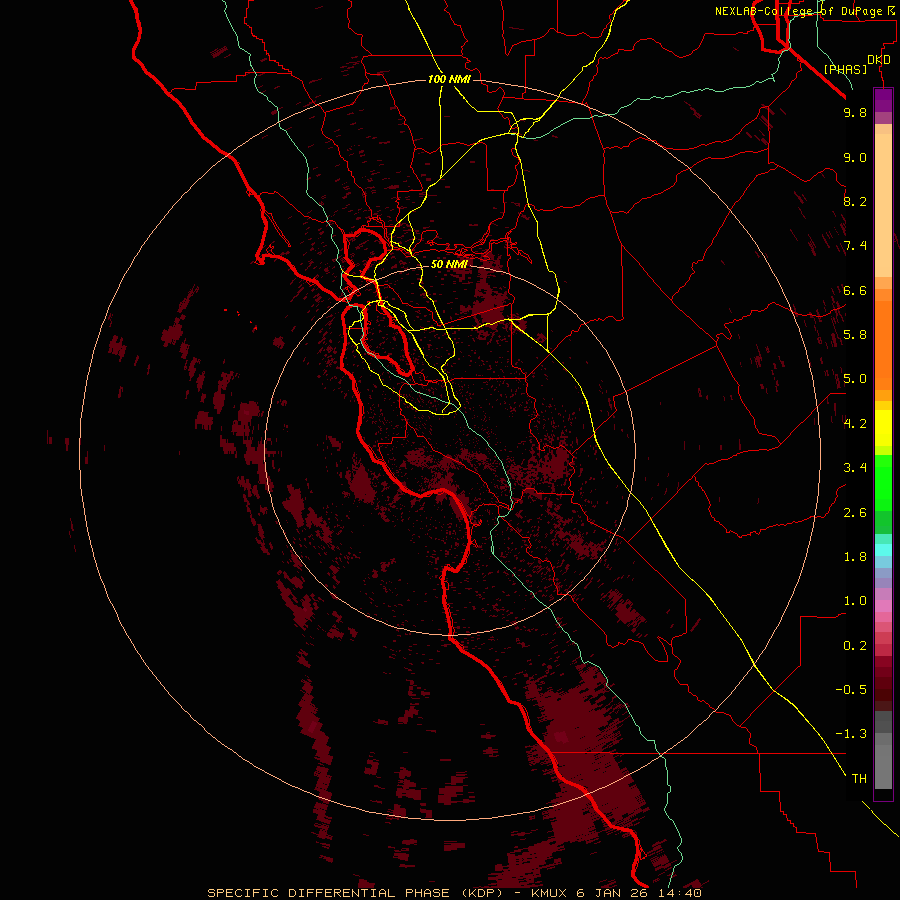This screenshot has height=900, width=900.
Task: Click the [PHAS] label near the legend
Action: coord(845,69)
